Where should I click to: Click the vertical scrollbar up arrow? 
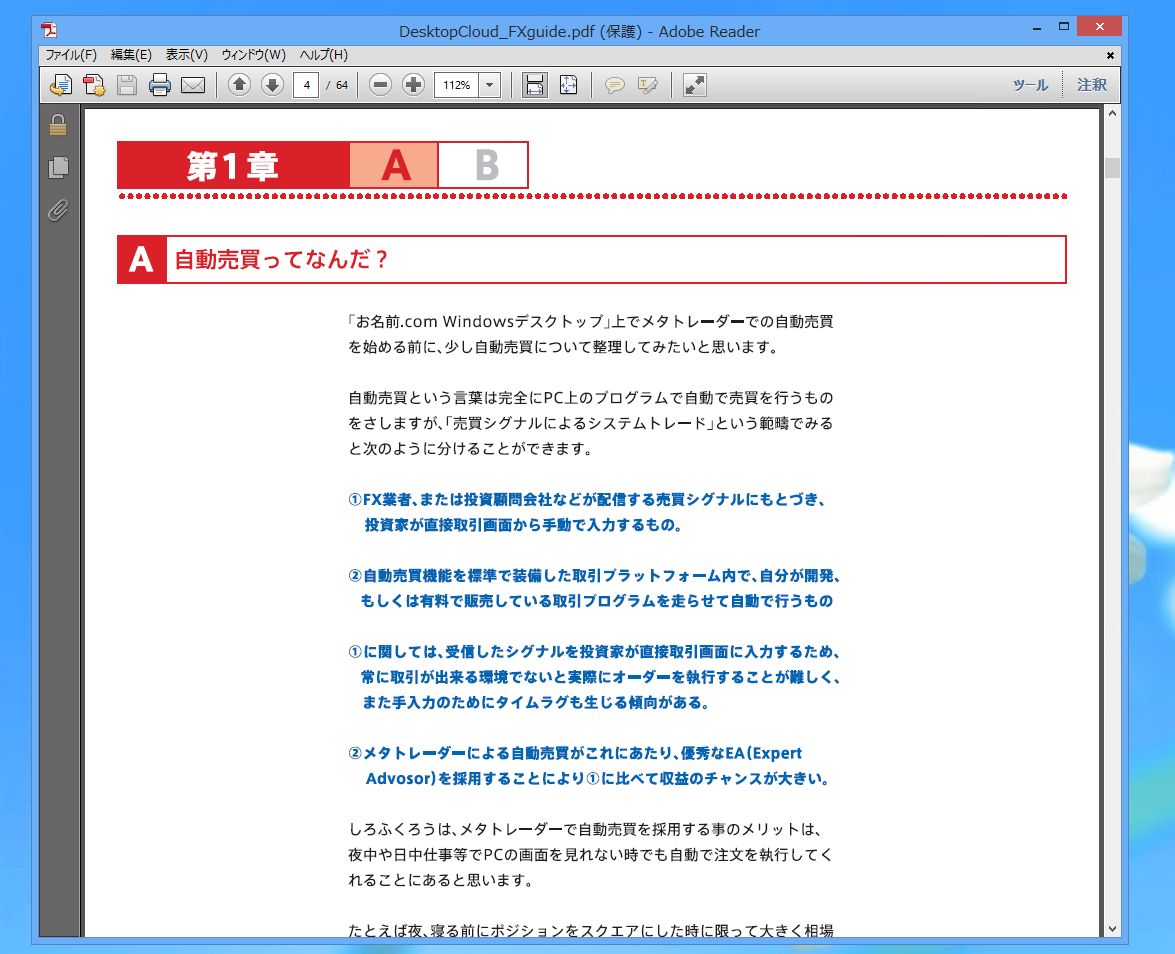click(1112, 114)
